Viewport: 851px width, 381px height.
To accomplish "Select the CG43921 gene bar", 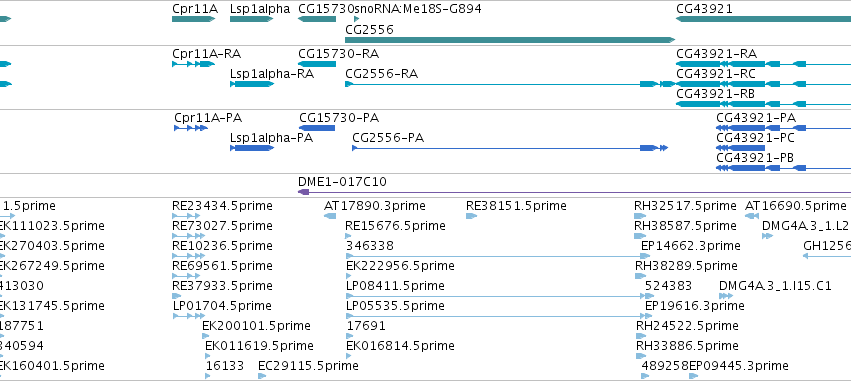I will (763, 19).
